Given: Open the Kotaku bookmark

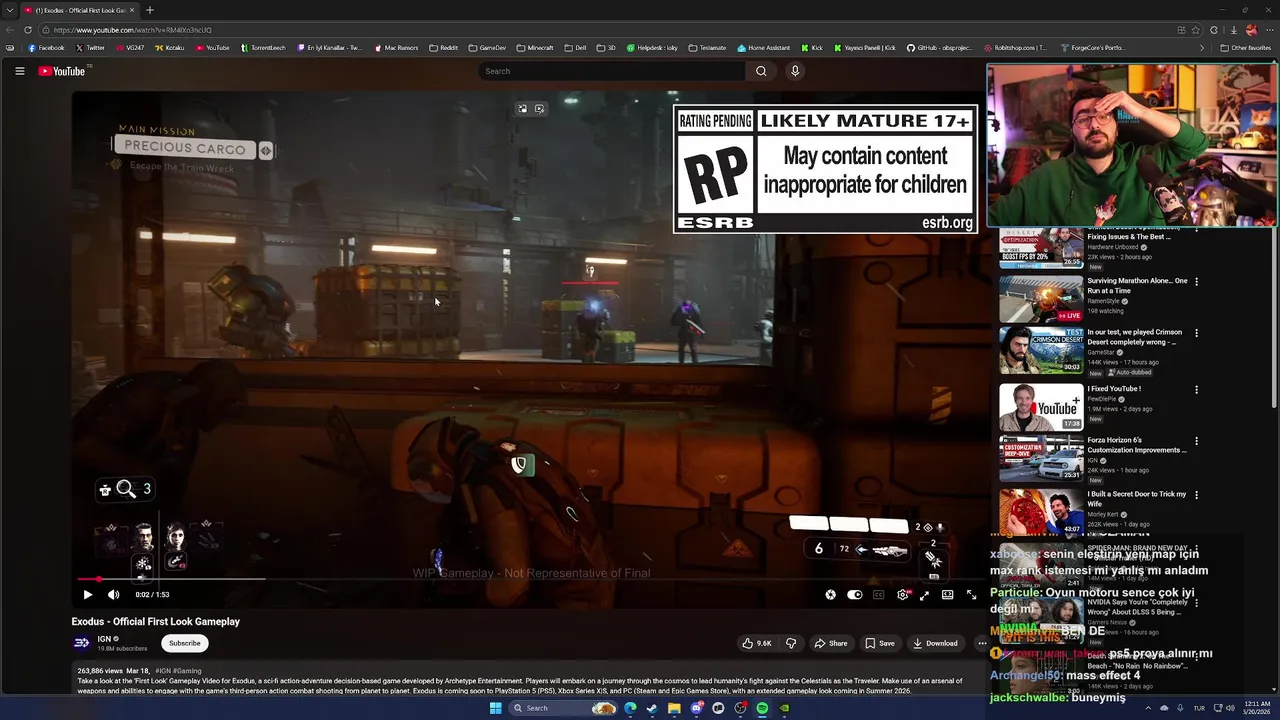Looking at the screenshot, I should click(x=169, y=48).
